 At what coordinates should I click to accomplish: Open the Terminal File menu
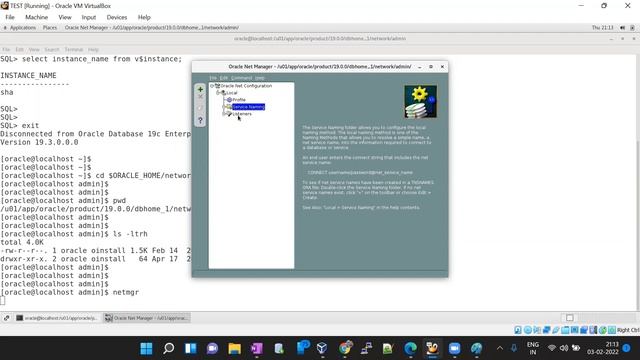6,49
